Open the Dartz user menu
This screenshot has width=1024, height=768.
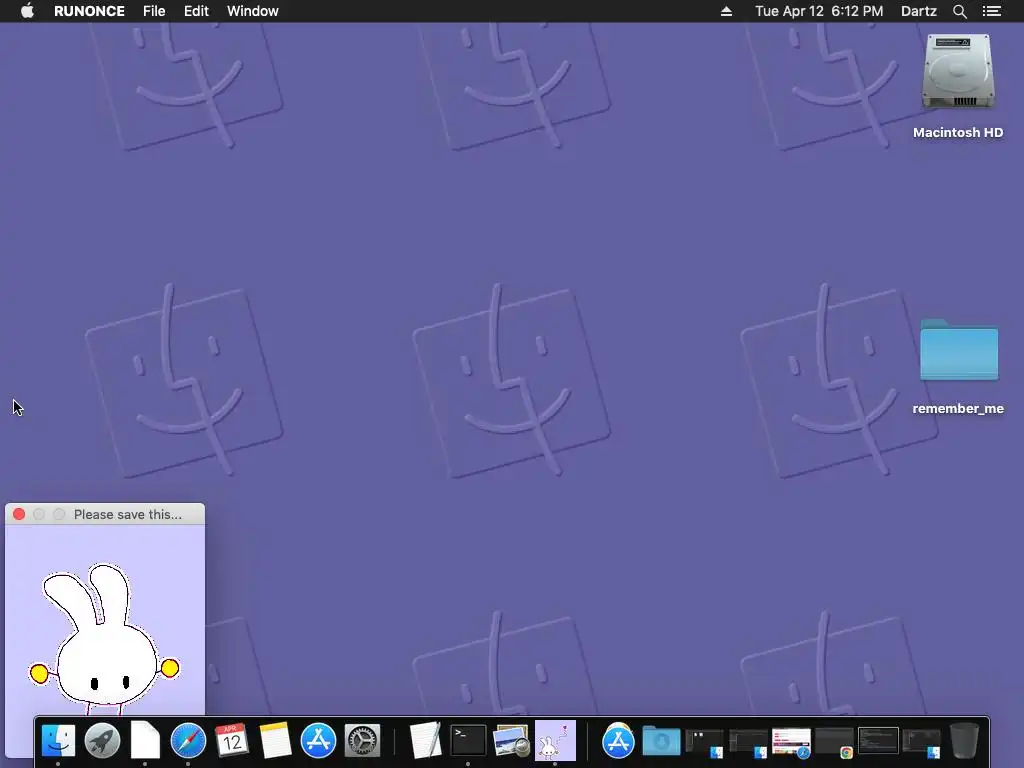(919, 11)
